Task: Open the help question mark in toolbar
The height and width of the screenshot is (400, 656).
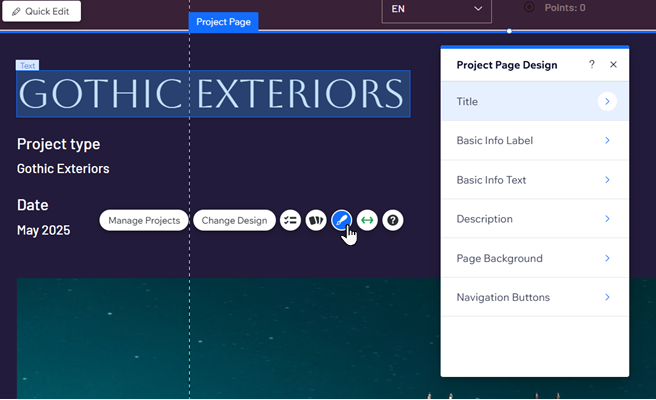Action: 393,220
